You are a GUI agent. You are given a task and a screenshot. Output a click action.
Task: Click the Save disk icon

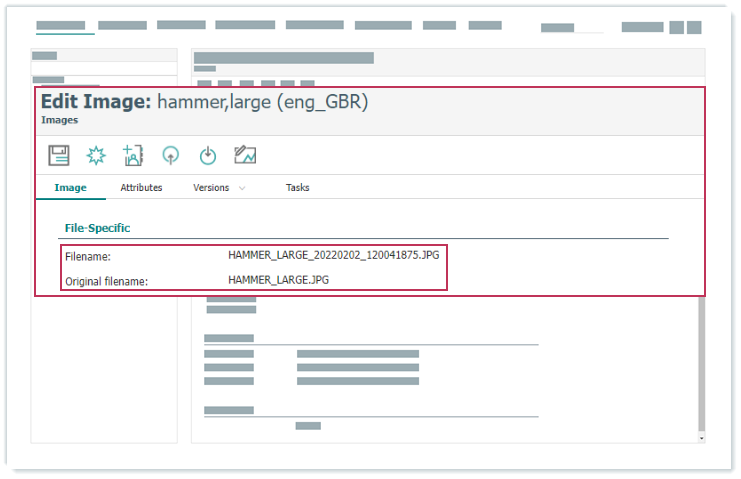pos(59,155)
